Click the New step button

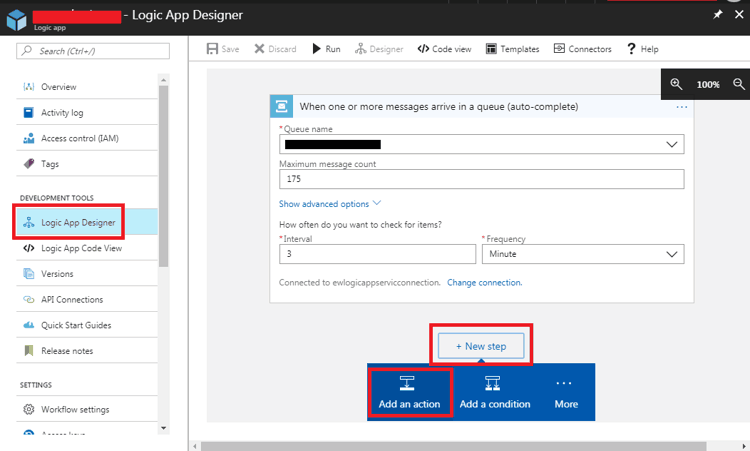(x=481, y=346)
